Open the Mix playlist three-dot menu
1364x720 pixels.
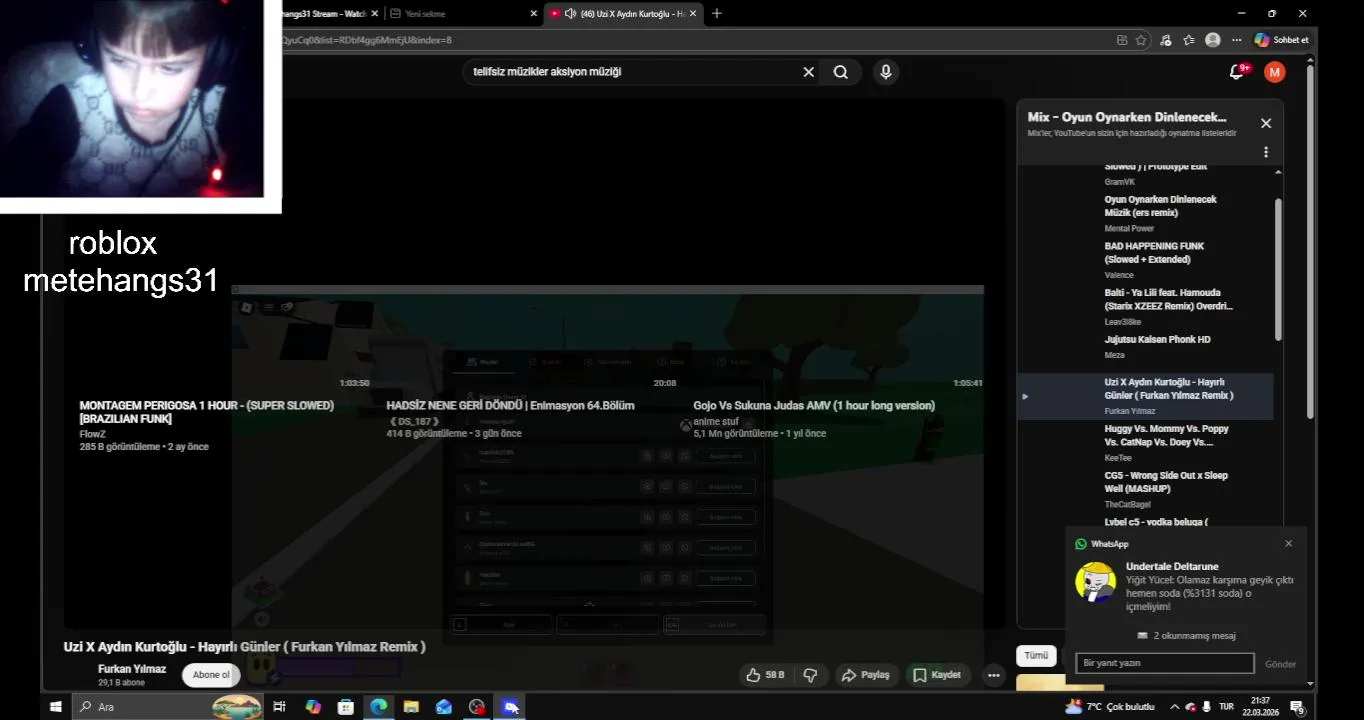pos(1266,152)
